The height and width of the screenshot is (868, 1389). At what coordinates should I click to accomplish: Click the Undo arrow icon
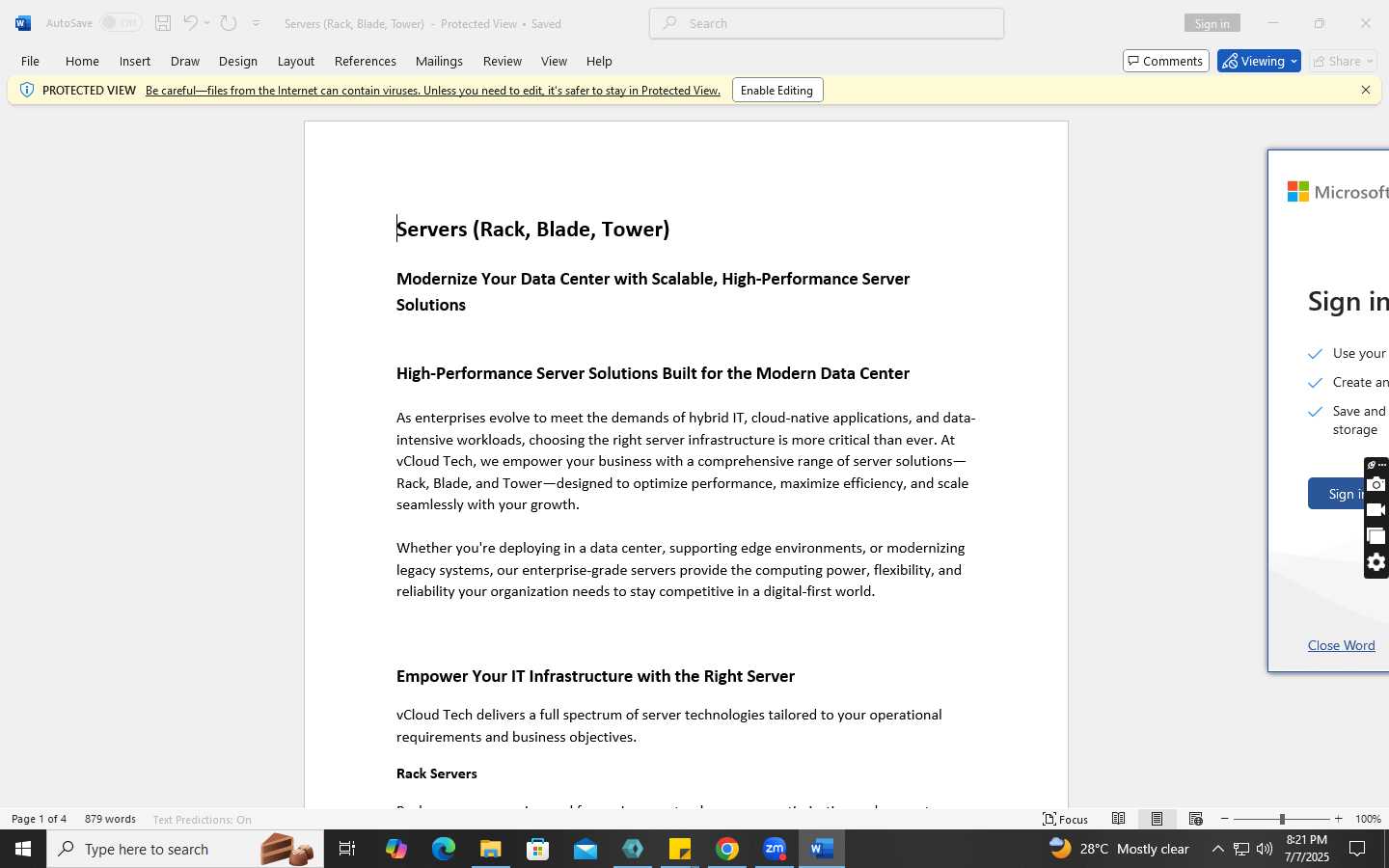tap(190, 23)
